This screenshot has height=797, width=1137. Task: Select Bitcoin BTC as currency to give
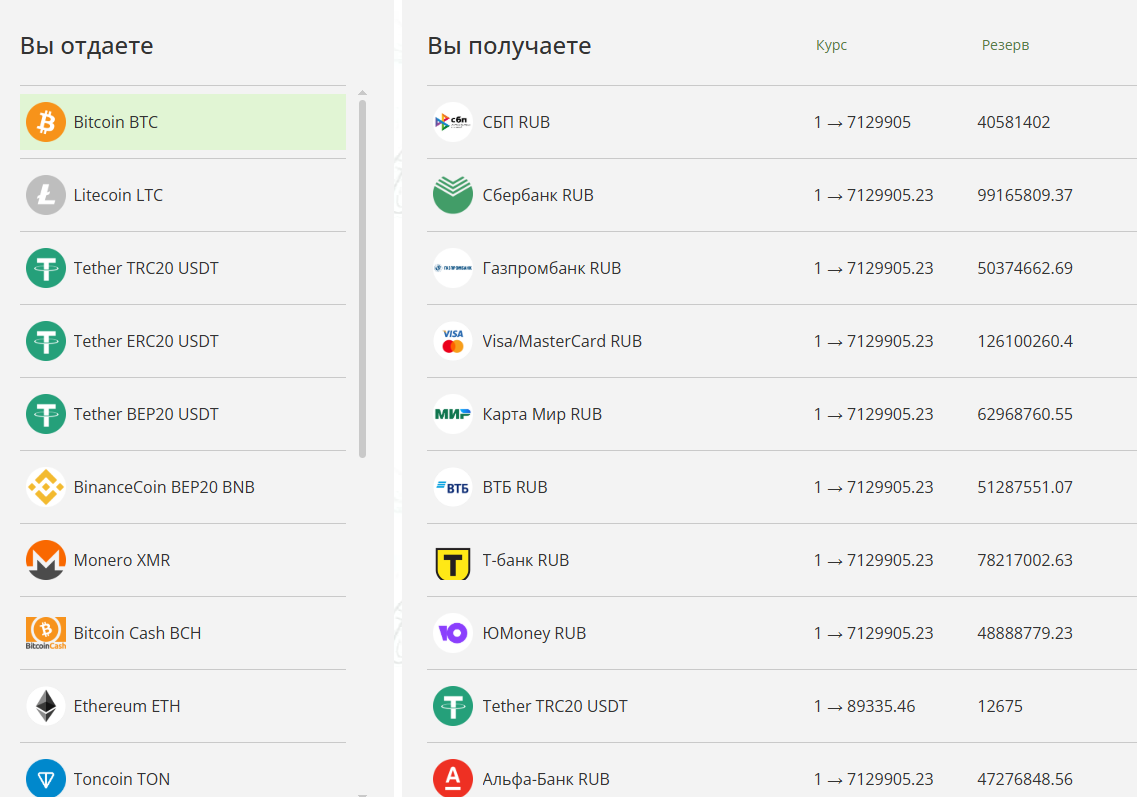coord(183,122)
